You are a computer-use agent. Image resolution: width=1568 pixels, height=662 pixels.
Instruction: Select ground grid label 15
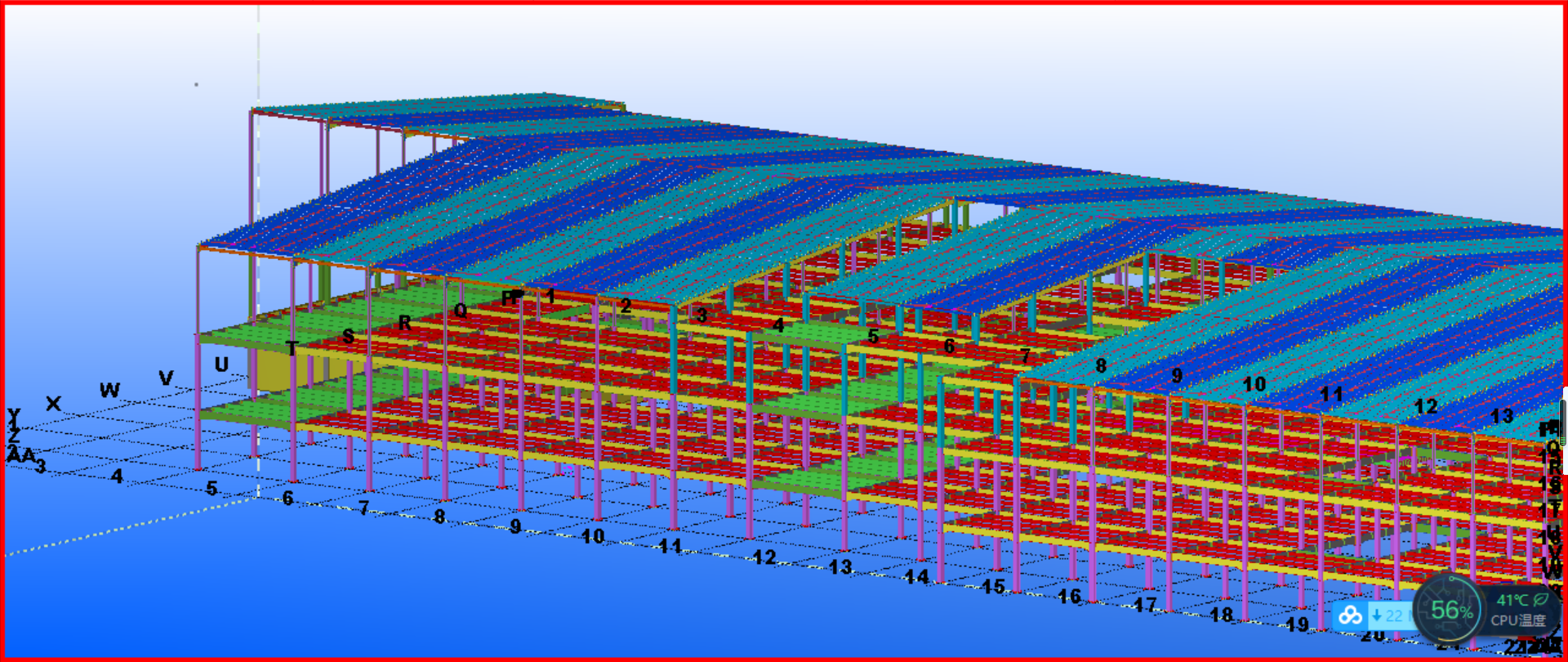(993, 587)
